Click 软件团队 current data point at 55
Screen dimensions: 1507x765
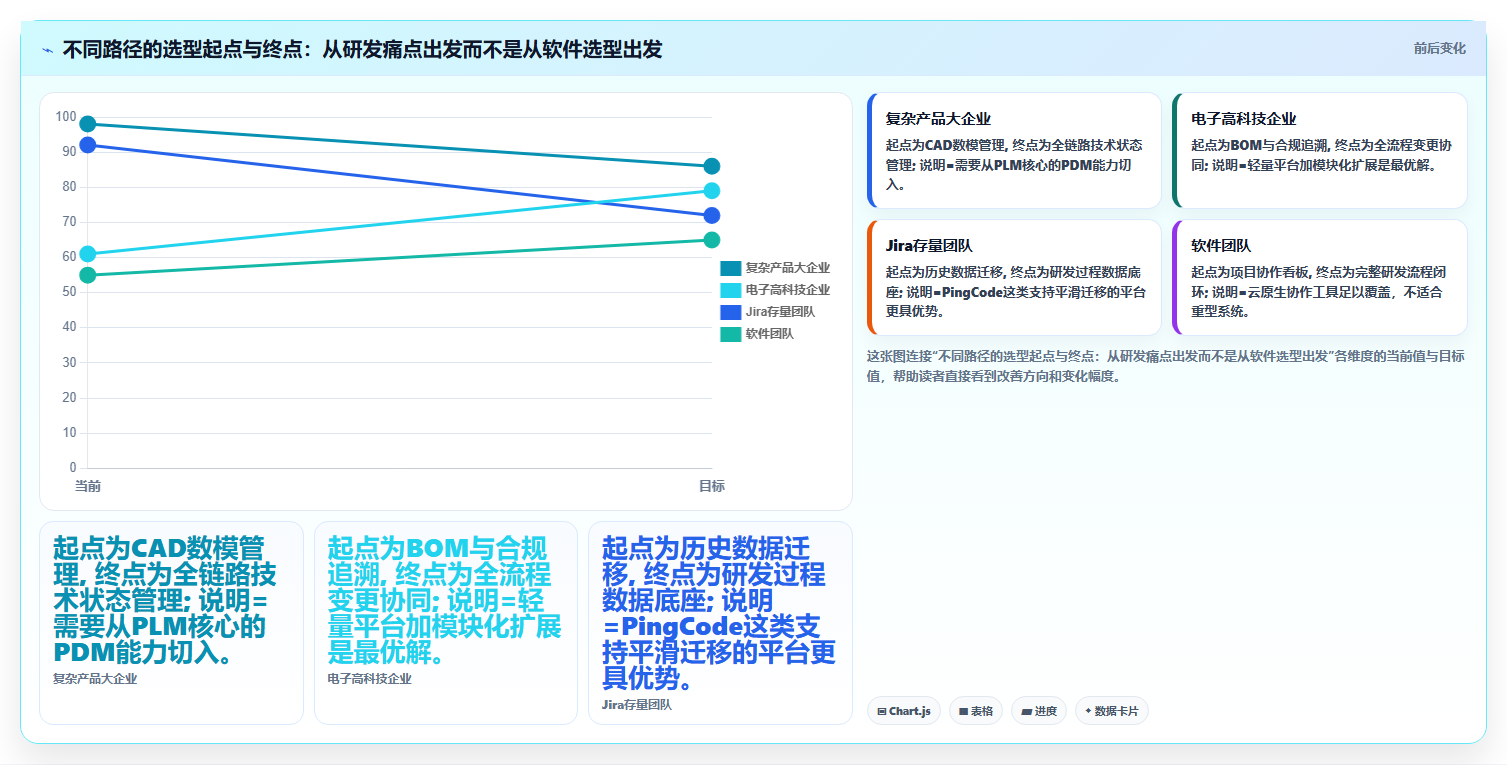click(88, 275)
